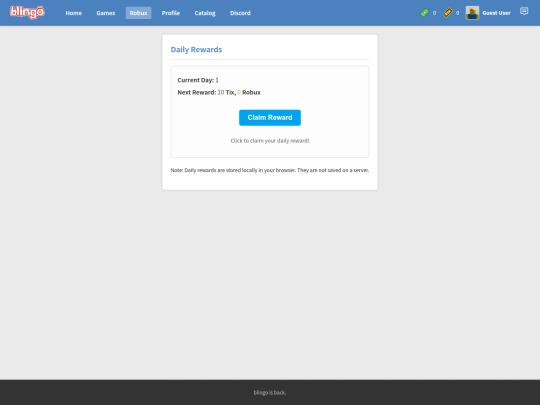
Task: Go to the Home menu item
Action: [74, 13]
